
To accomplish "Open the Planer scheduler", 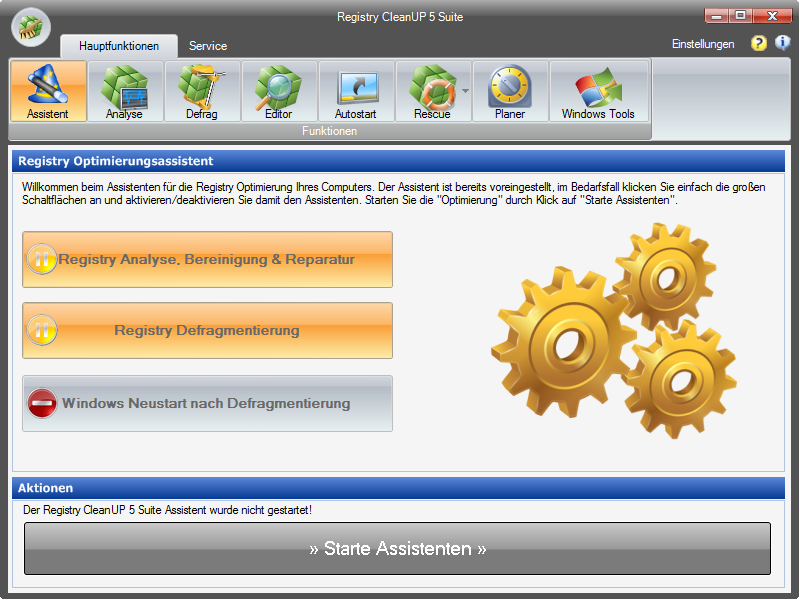I will 509,91.
